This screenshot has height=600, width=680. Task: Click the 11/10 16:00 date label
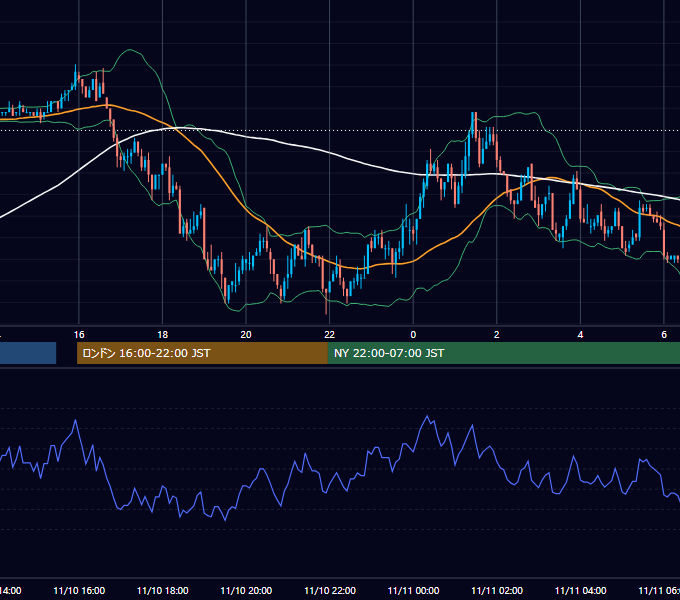tap(79, 591)
